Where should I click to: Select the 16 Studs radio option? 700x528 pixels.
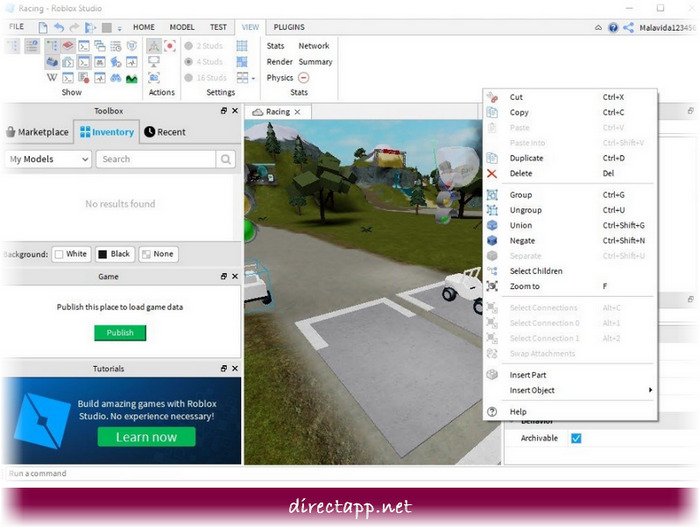206,78
